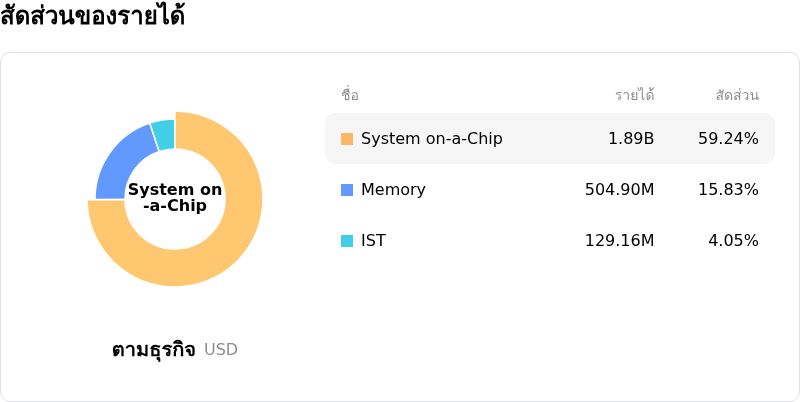Image resolution: width=800 pixels, height=402 pixels.
Task: Click the orange System on-a-Chip legend square
Action: pyautogui.click(x=347, y=139)
